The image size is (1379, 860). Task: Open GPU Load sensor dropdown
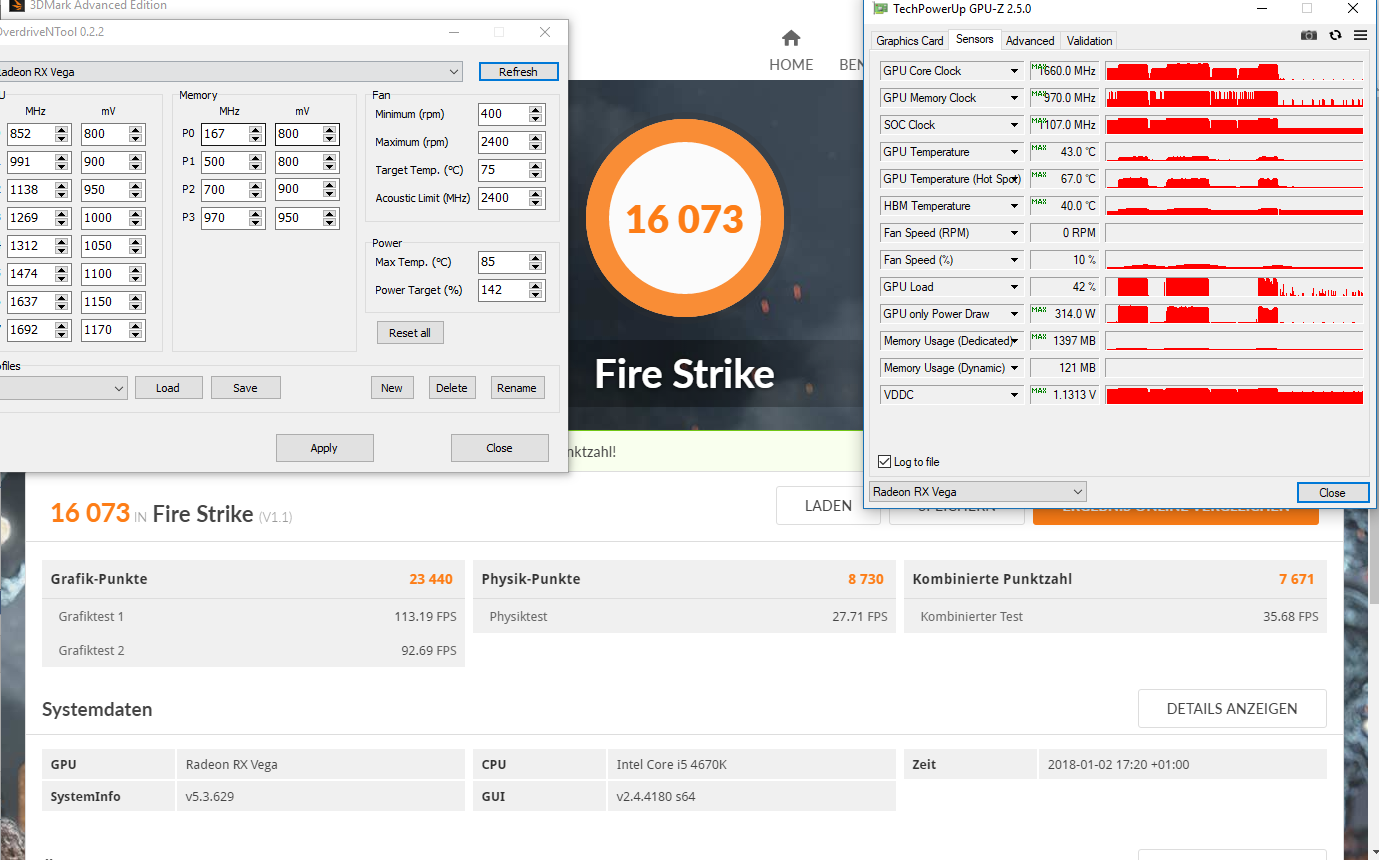1014,287
